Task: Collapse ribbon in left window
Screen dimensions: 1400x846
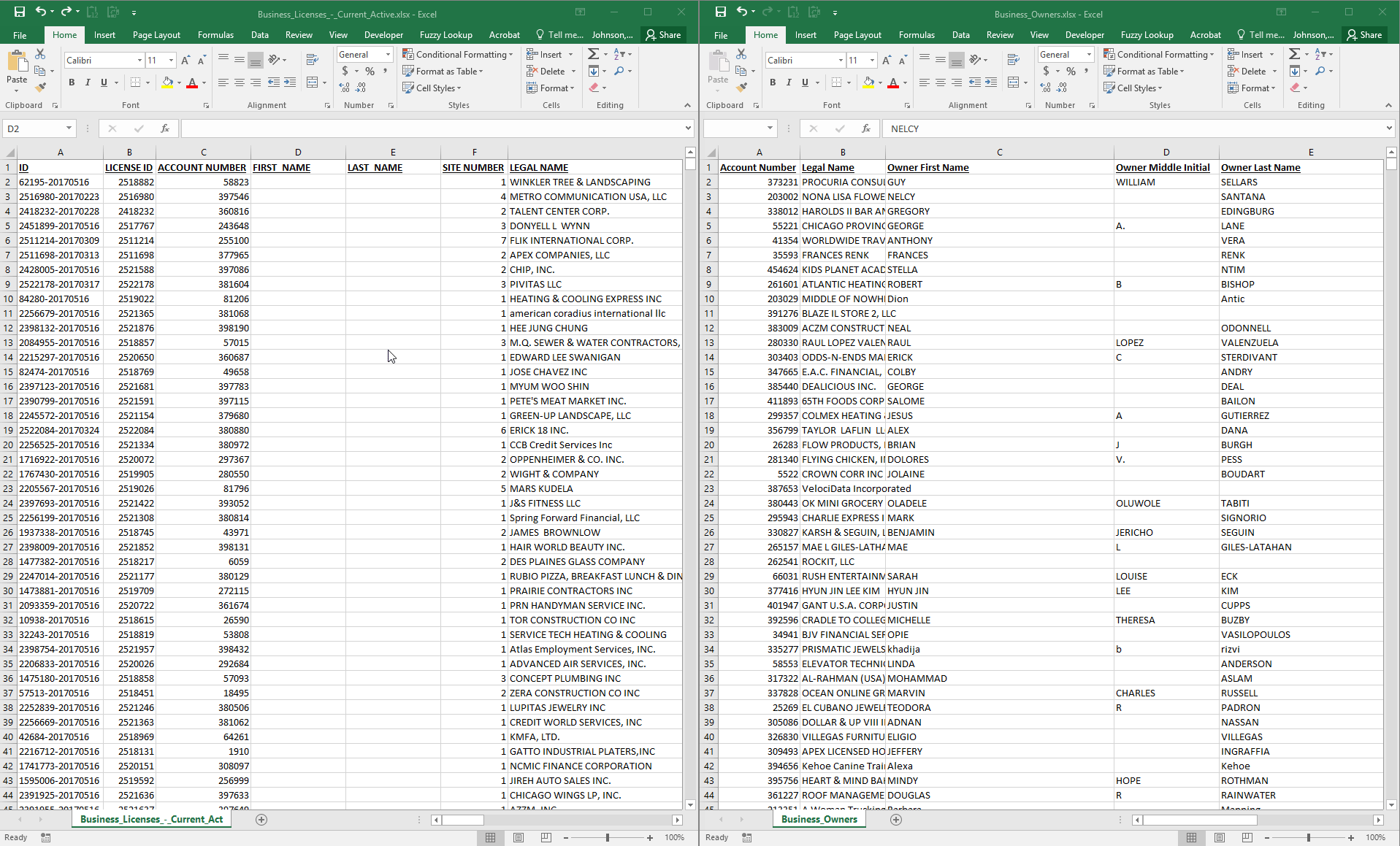Action: coord(687,105)
